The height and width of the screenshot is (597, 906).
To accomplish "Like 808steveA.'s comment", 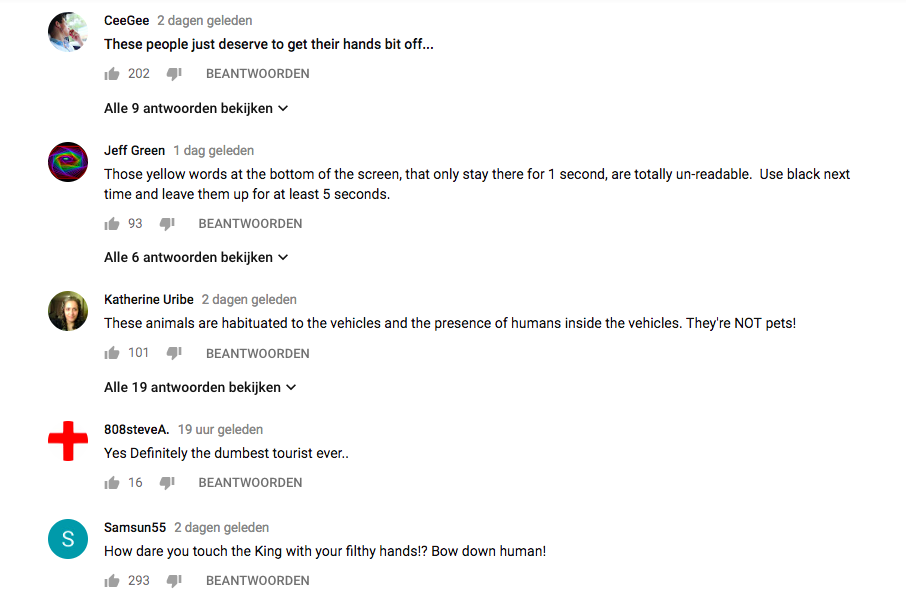I will [112, 483].
